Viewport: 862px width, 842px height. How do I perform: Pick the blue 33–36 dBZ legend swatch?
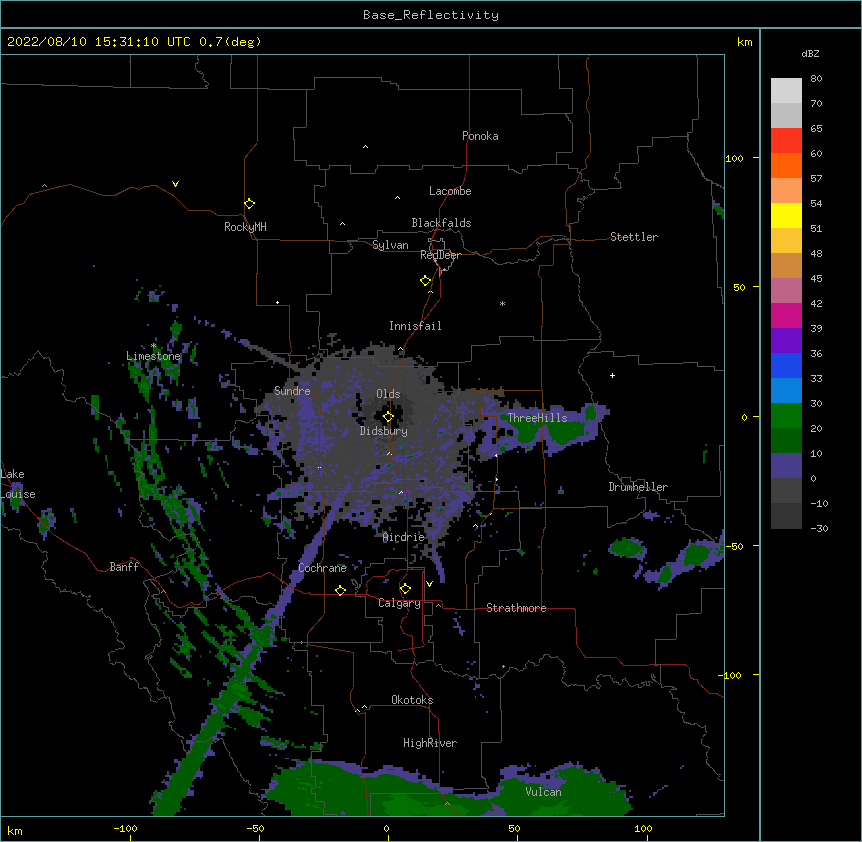pos(786,365)
